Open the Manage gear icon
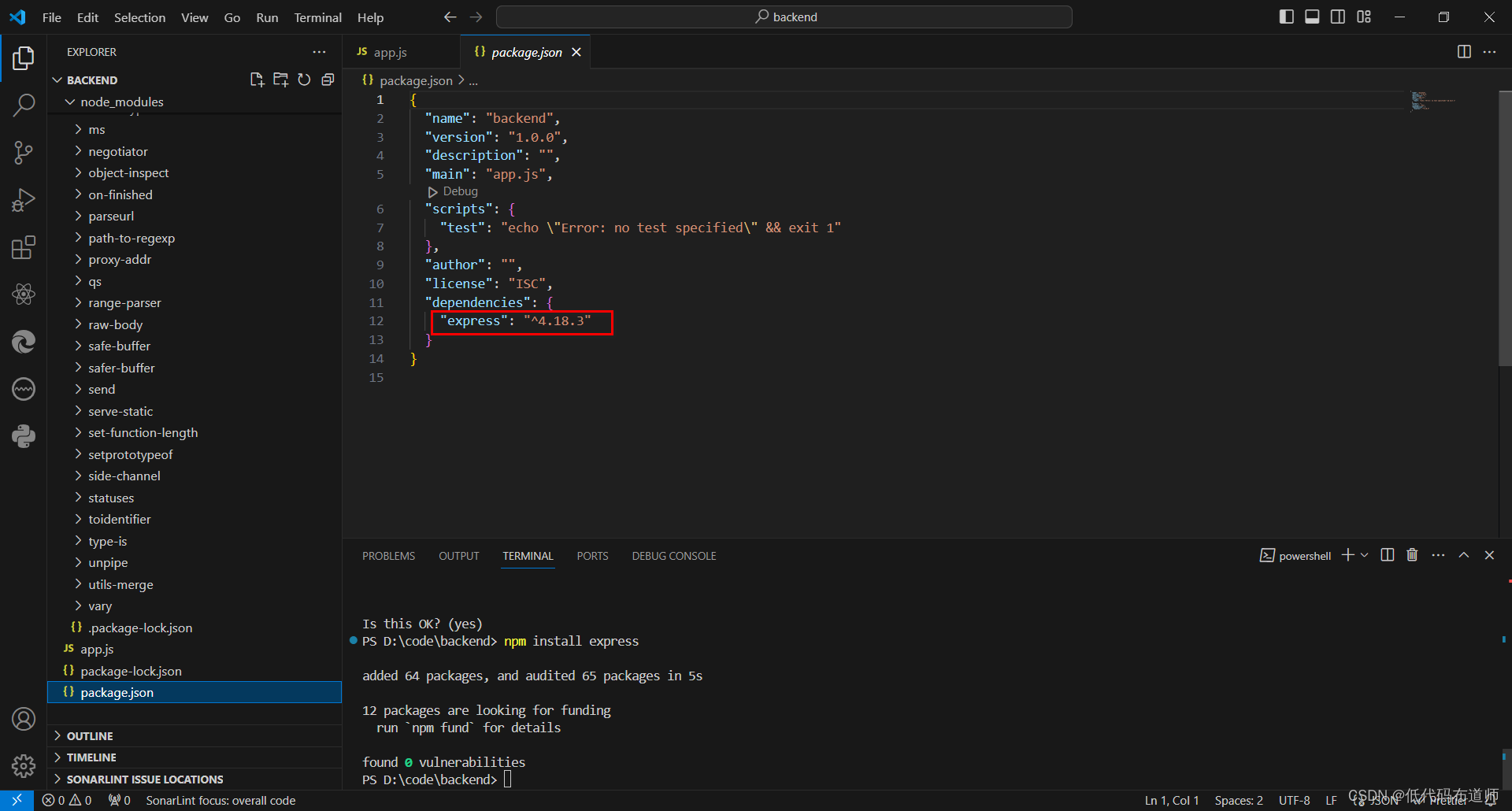This screenshot has height=811, width=1512. coord(24,765)
